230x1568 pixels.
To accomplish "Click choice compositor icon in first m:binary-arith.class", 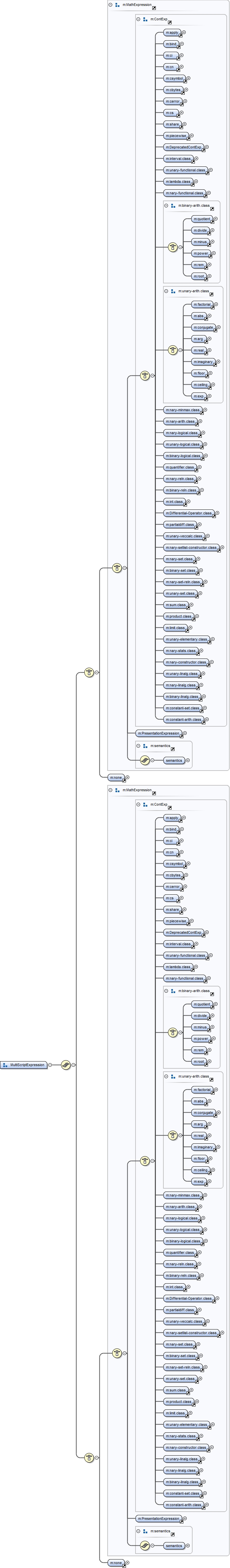I will (173, 247).
